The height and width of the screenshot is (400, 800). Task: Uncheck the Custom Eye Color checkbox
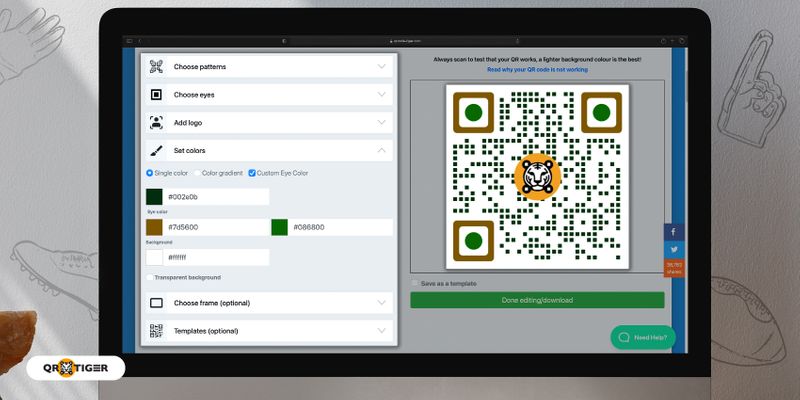(x=252, y=173)
